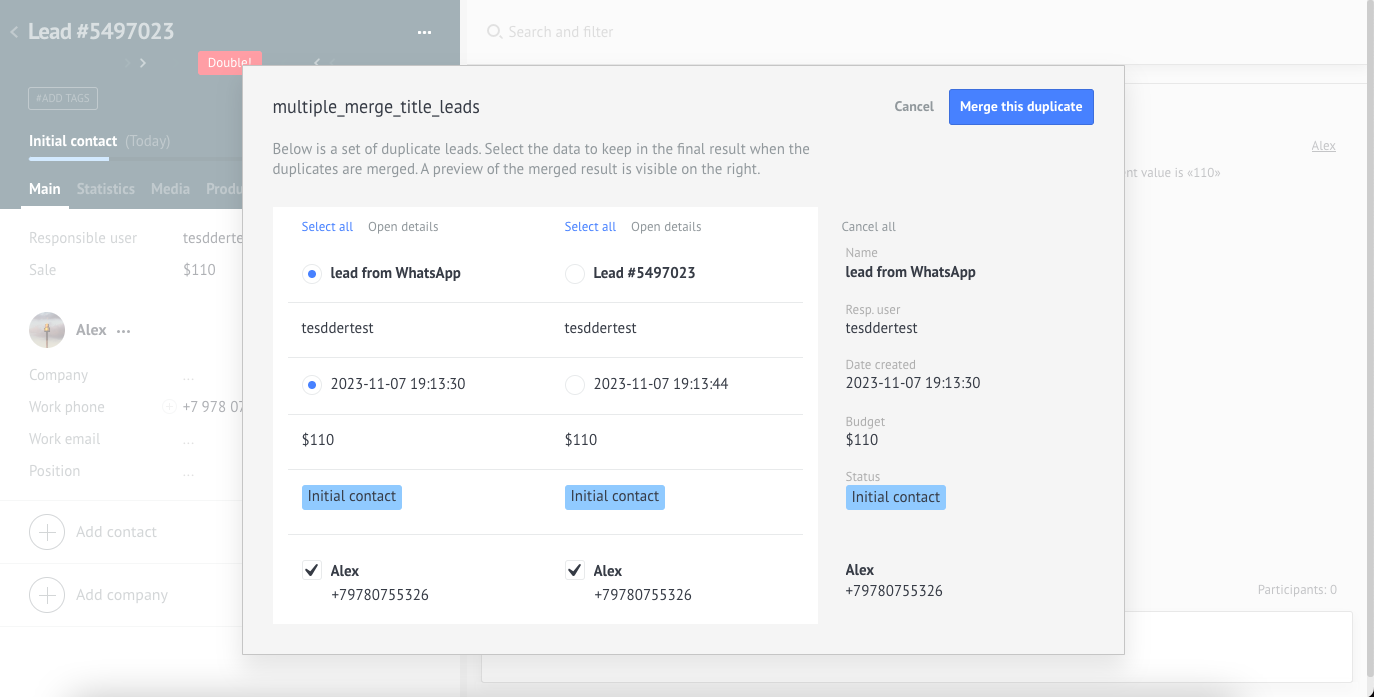
Task: Go back using arrow beside Lead #5497023
Action: pyautogui.click(x=14, y=32)
